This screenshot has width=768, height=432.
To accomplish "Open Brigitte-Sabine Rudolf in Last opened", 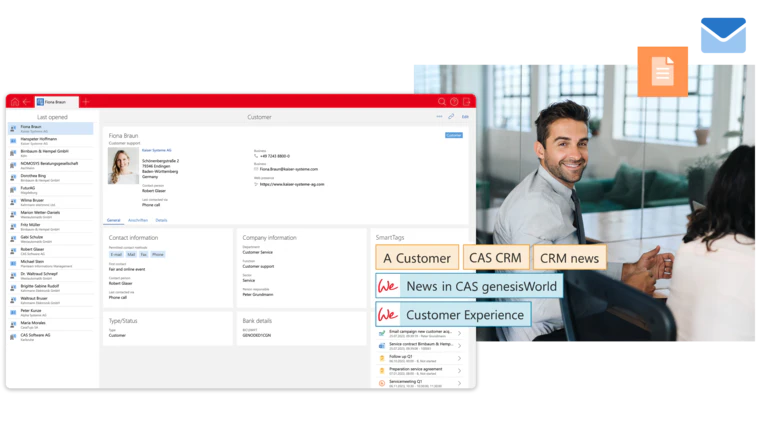I will click(50, 288).
